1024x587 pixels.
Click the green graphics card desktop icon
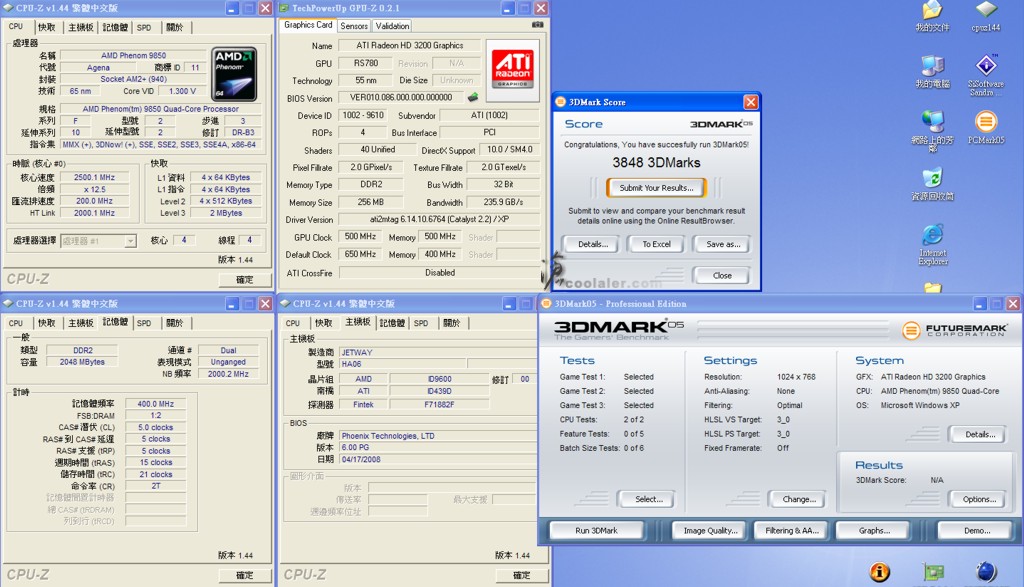pos(933,572)
